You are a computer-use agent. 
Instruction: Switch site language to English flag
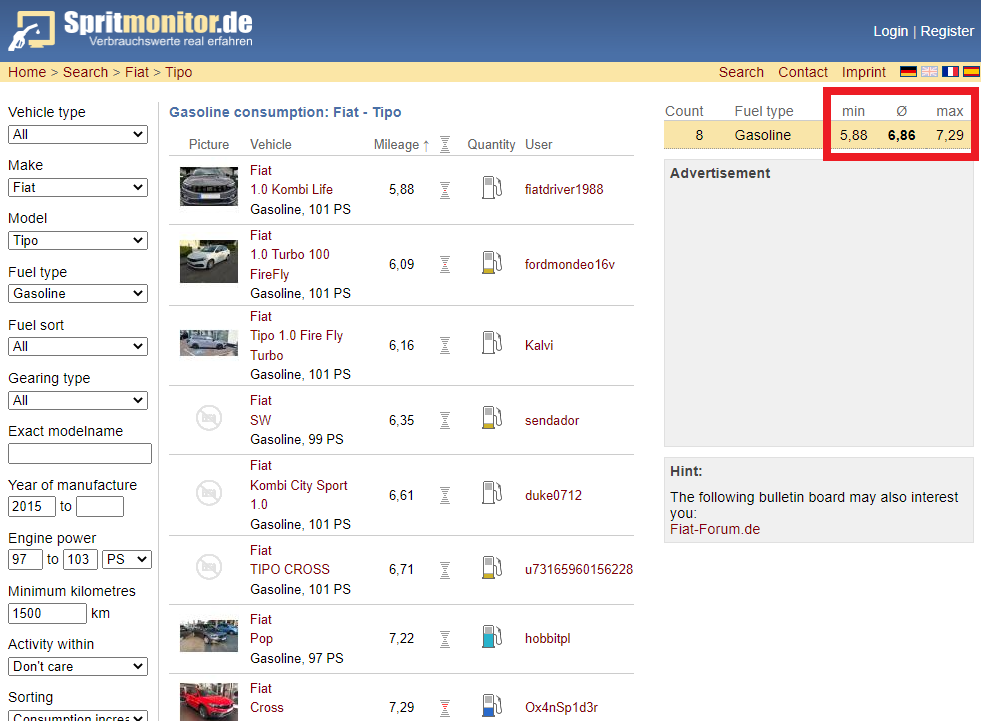[x=929, y=71]
